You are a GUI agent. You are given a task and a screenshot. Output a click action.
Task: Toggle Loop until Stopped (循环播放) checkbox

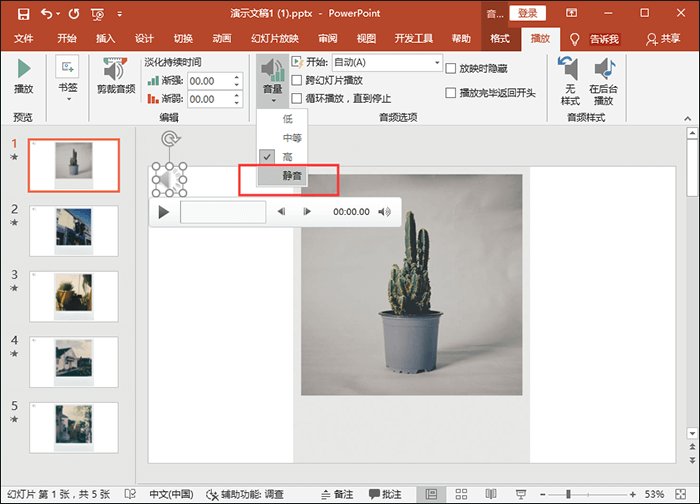tap(297, 98)
